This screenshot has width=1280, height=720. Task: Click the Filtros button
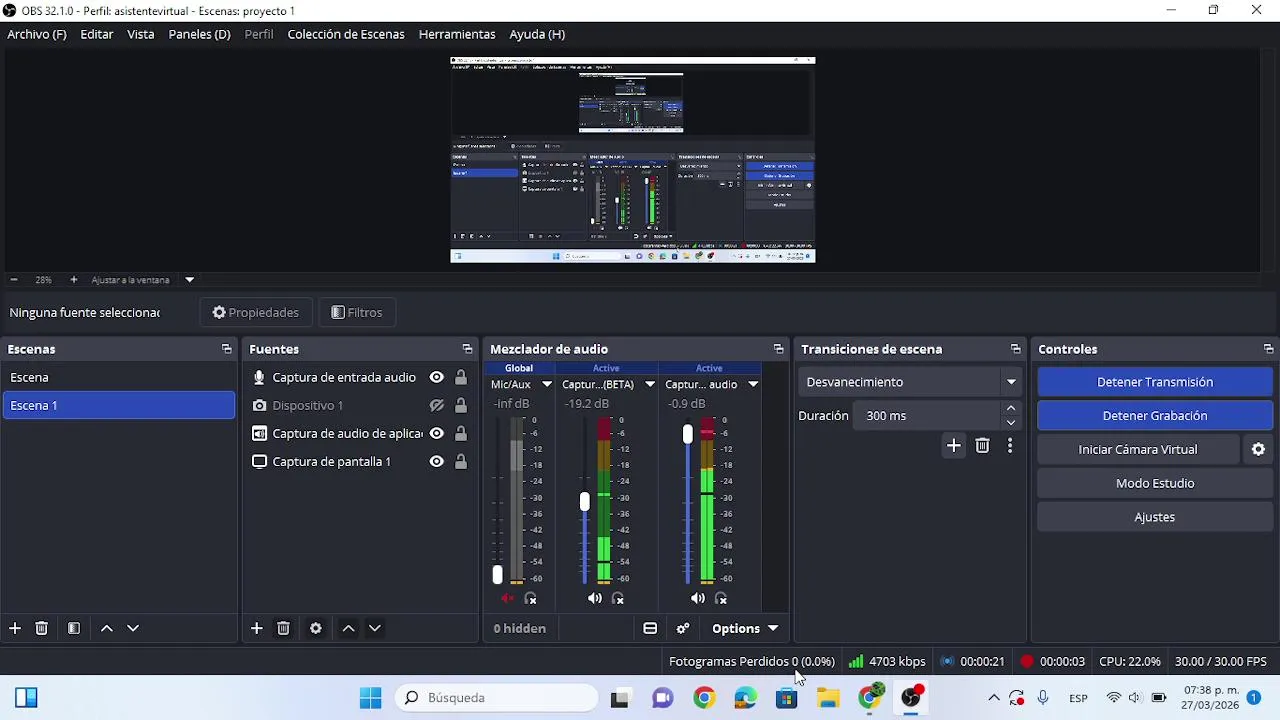(x=356, y=312)
